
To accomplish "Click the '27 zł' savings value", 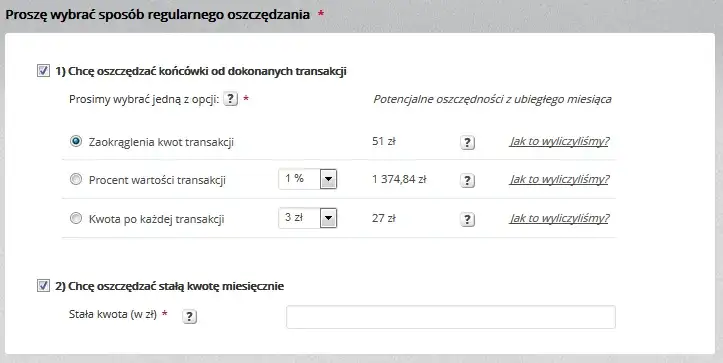I will tap(384, 218).
